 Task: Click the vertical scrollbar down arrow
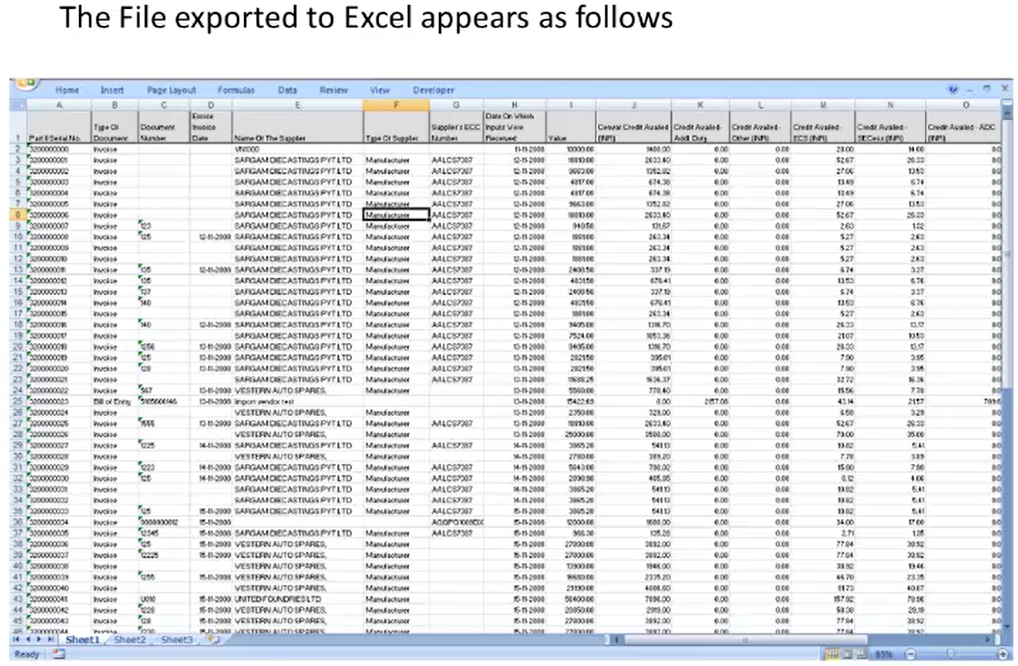(1007, 624)
